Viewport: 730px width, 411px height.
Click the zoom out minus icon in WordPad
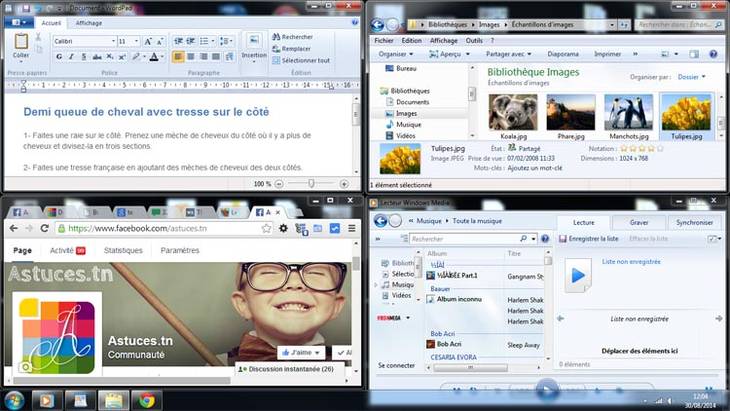pyautogui.click(x=278, y=184)
